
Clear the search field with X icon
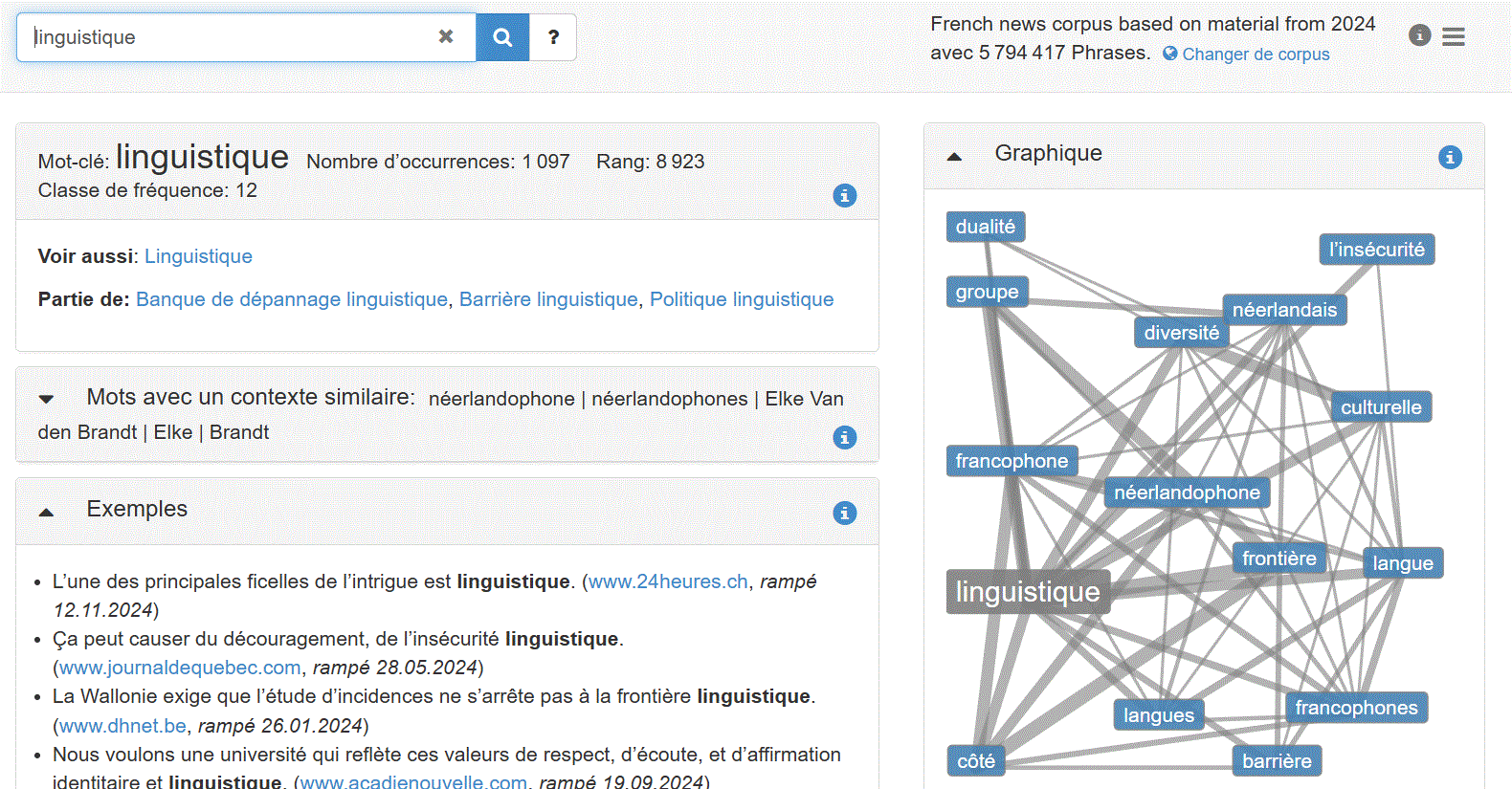pyautogui.click(x=446, y=37)
